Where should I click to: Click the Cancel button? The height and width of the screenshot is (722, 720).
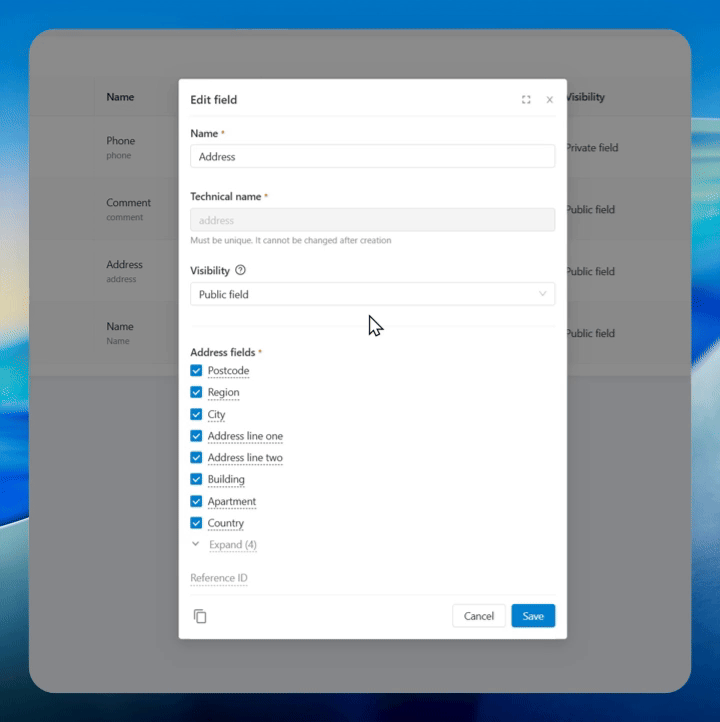[479, 616]
